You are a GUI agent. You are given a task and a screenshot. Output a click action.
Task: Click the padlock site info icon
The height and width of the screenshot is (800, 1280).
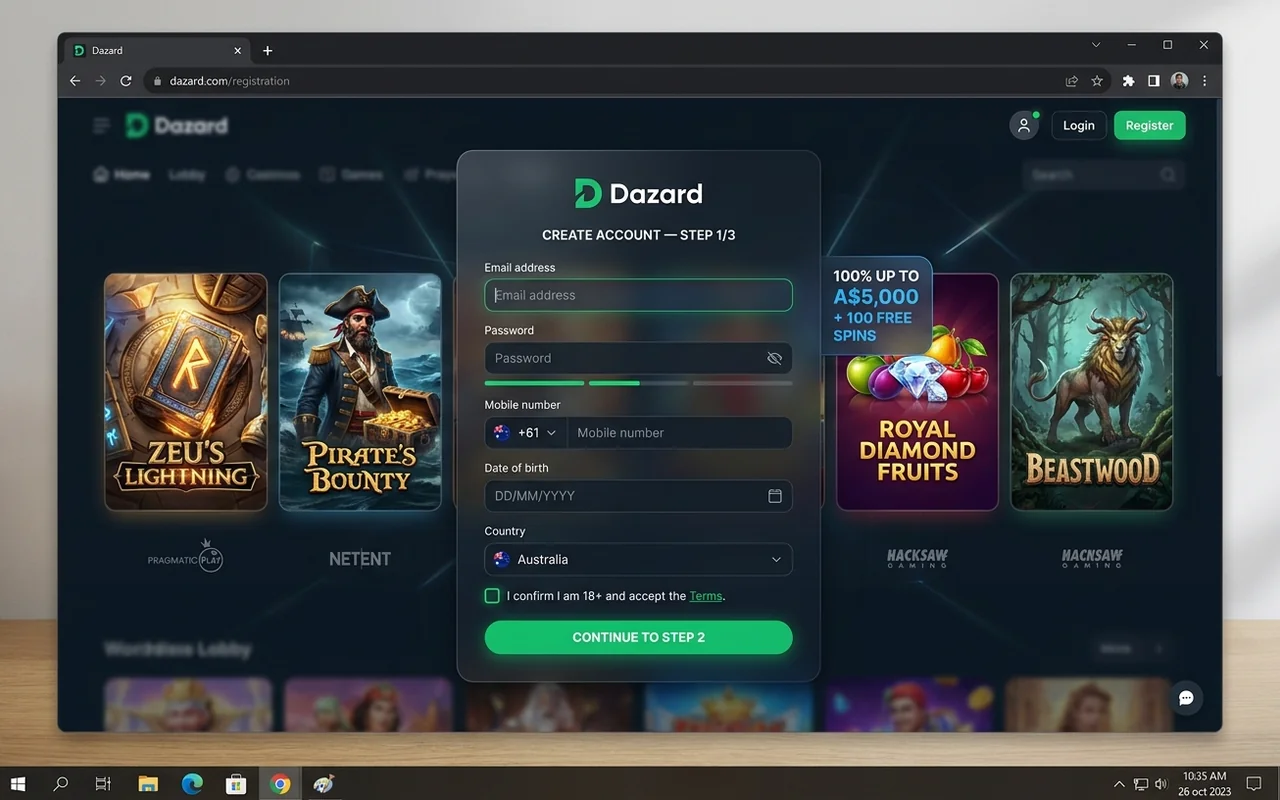(x=157, y=81)
